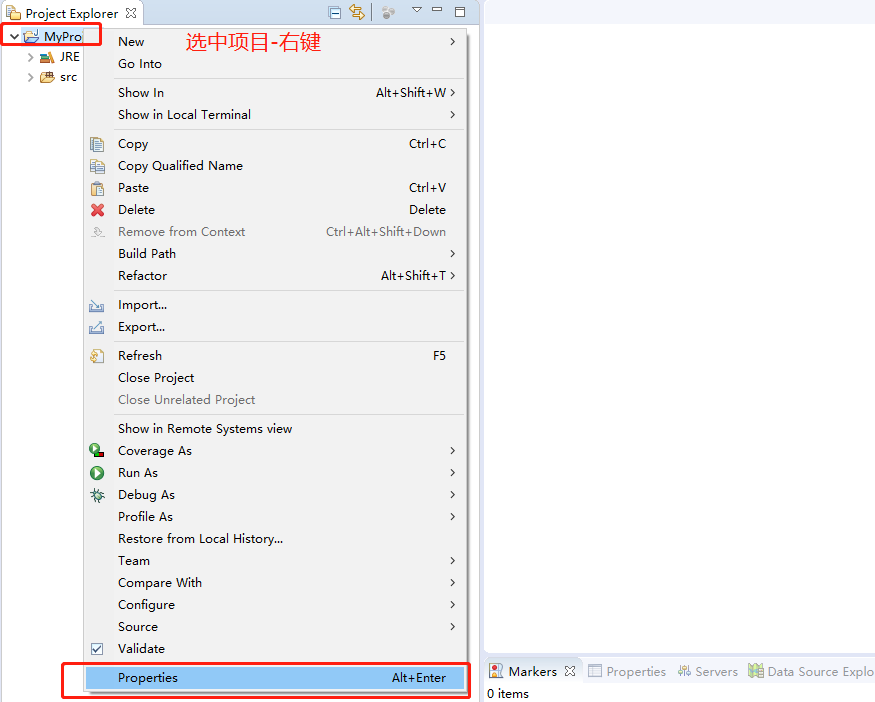Close the Markers tab
Screen dimensions: 875x702
pyautogui.click(x=570, y=671)
